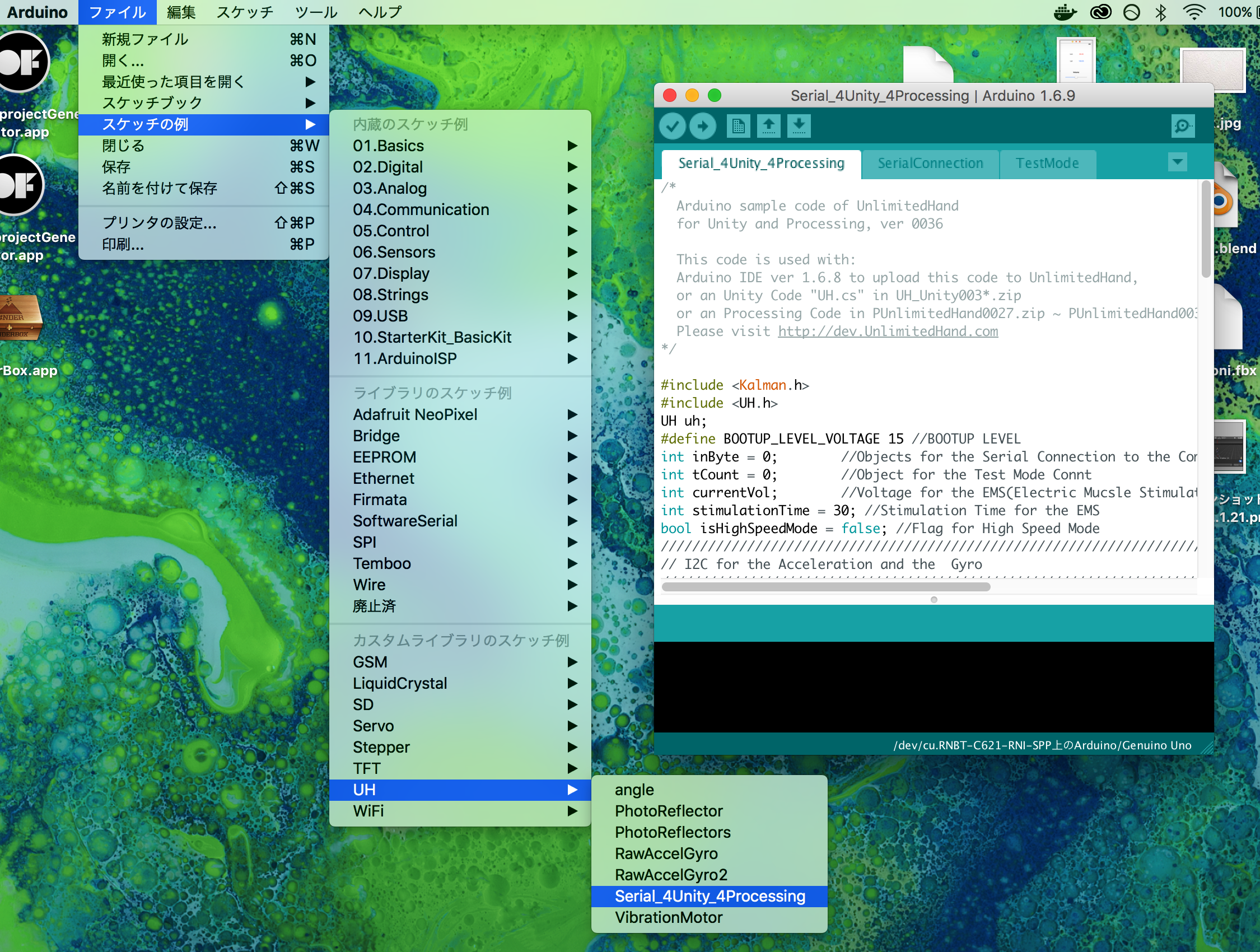Expand the LiquidCrystal examples submenu
Image resolution: width=1260 pixels, height=952 pixels.
point(460,683)
